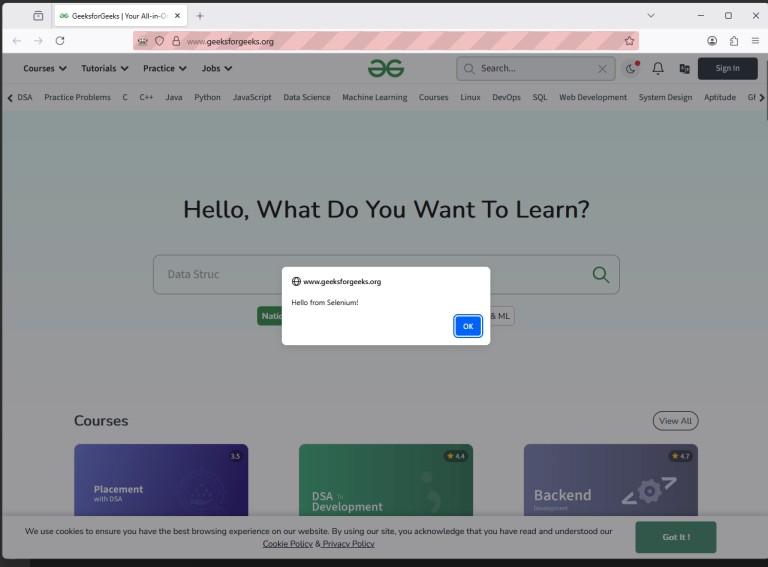The image size is (768, 567).
Task: Open the Placement with DSA course card
Action: tap(161, 480)
